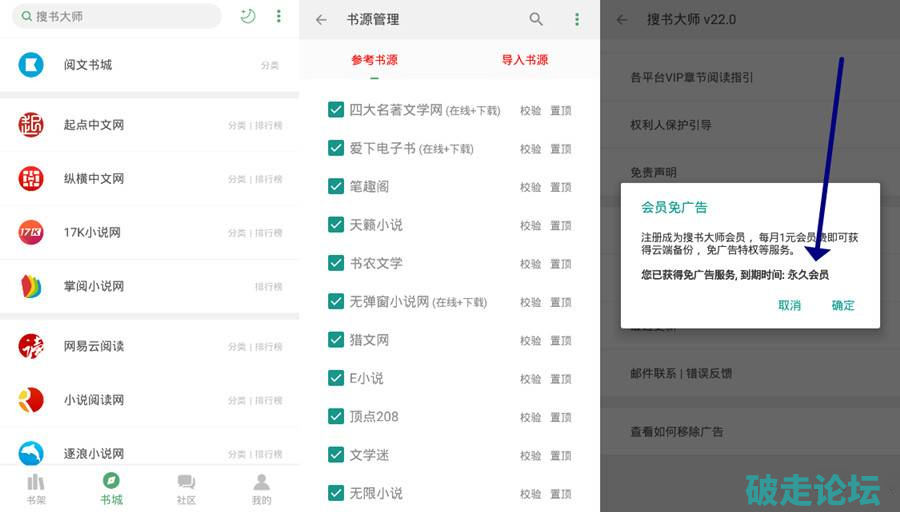Switch to 书架 bottom tab
This screenshot has width=900, height=512.
click(x=36, y=488)
